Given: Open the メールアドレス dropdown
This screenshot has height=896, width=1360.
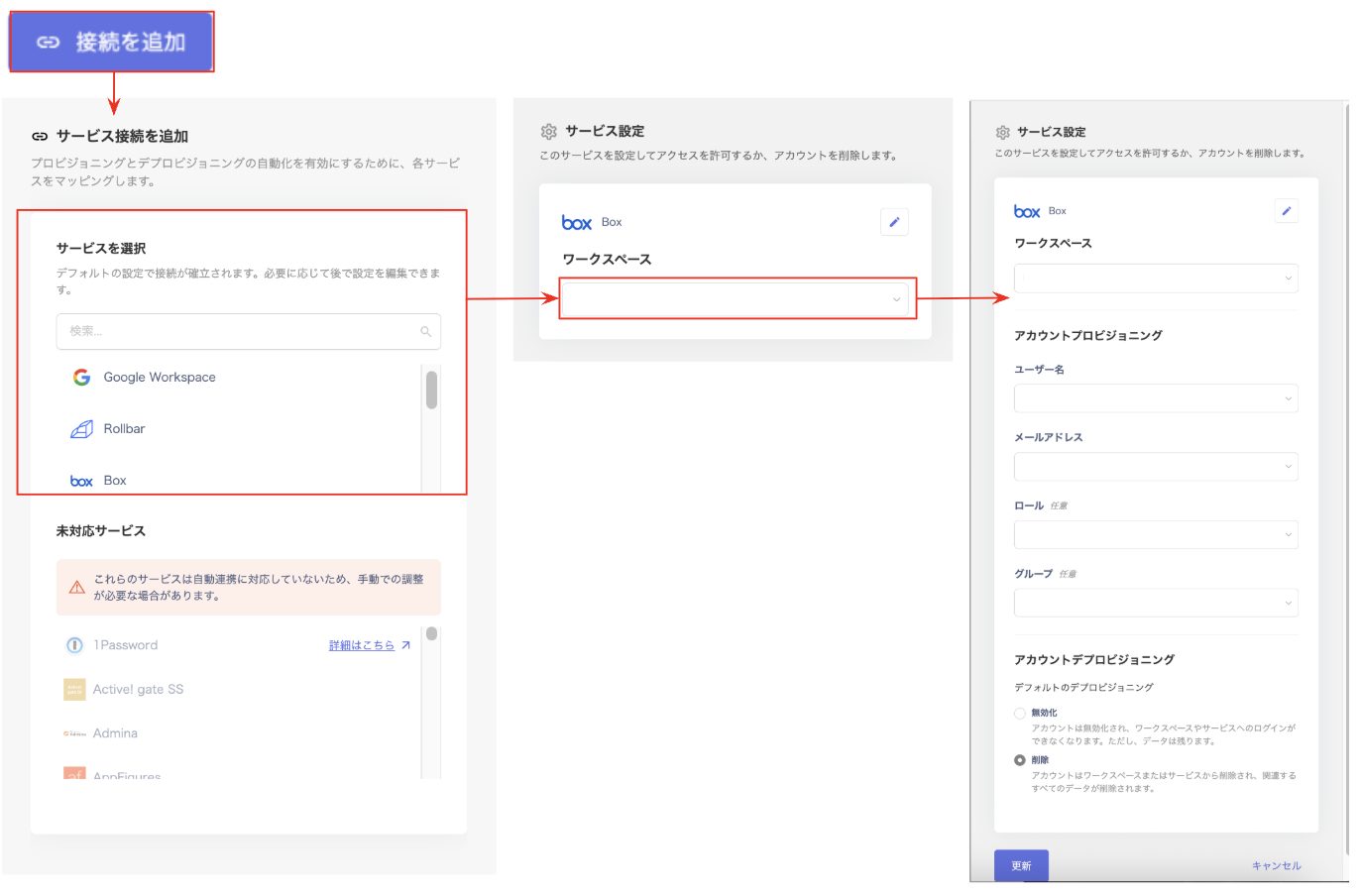Looking at the screenshot, I should 1156,467.
